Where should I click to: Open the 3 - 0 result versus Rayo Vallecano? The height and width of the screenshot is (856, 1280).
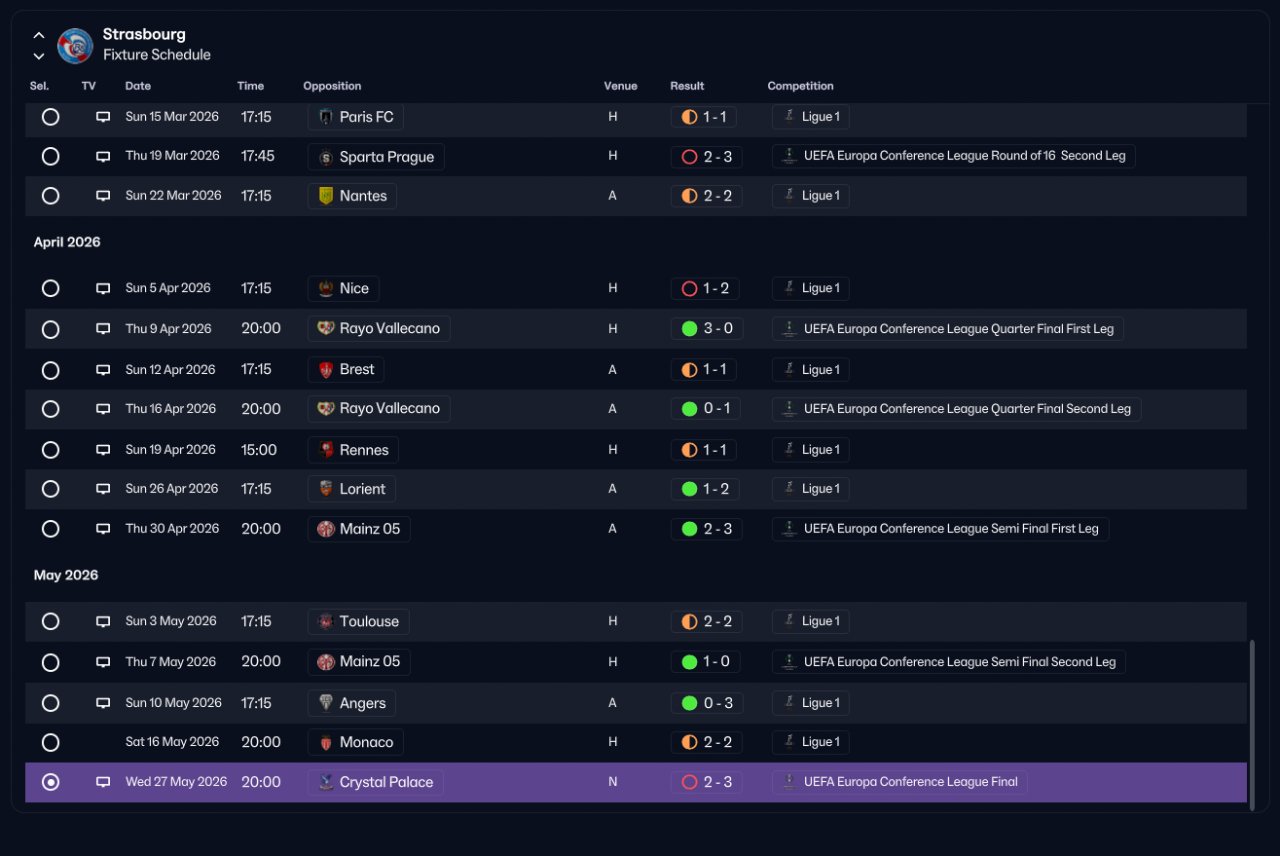point(706,329)
